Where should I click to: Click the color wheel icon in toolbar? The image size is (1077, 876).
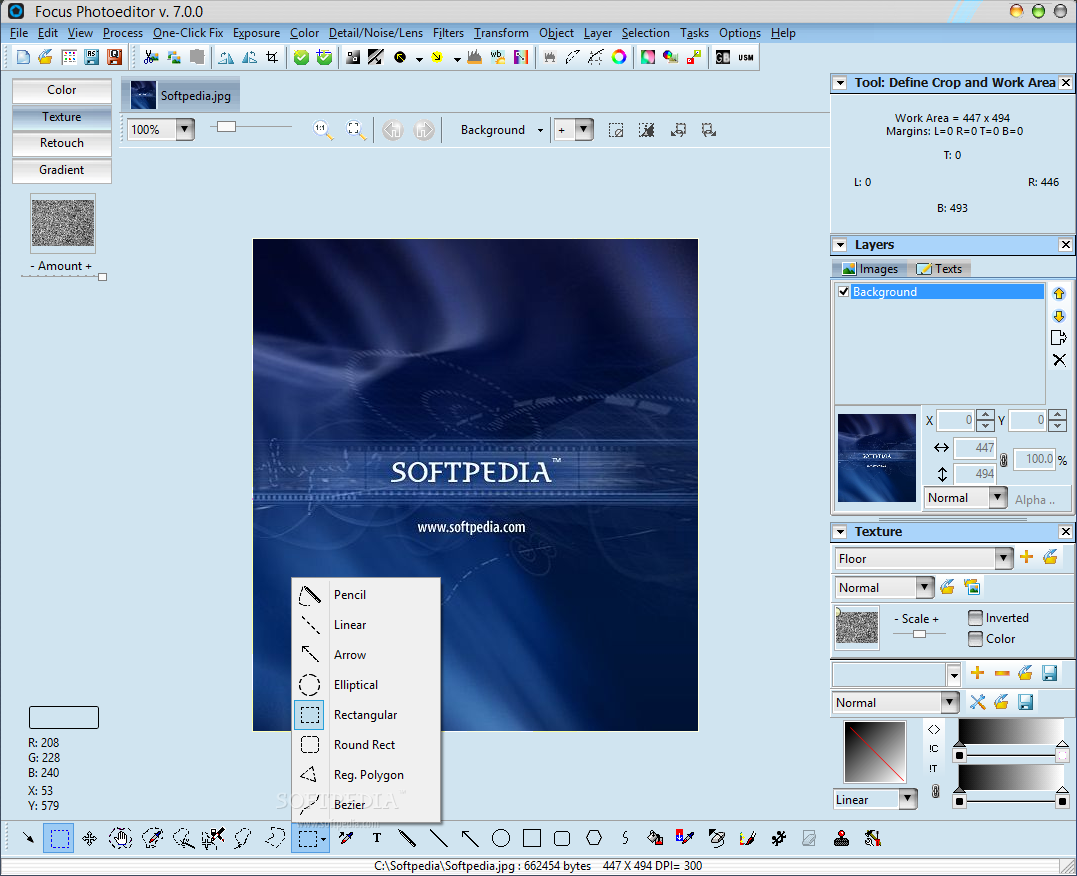point(619,57)
